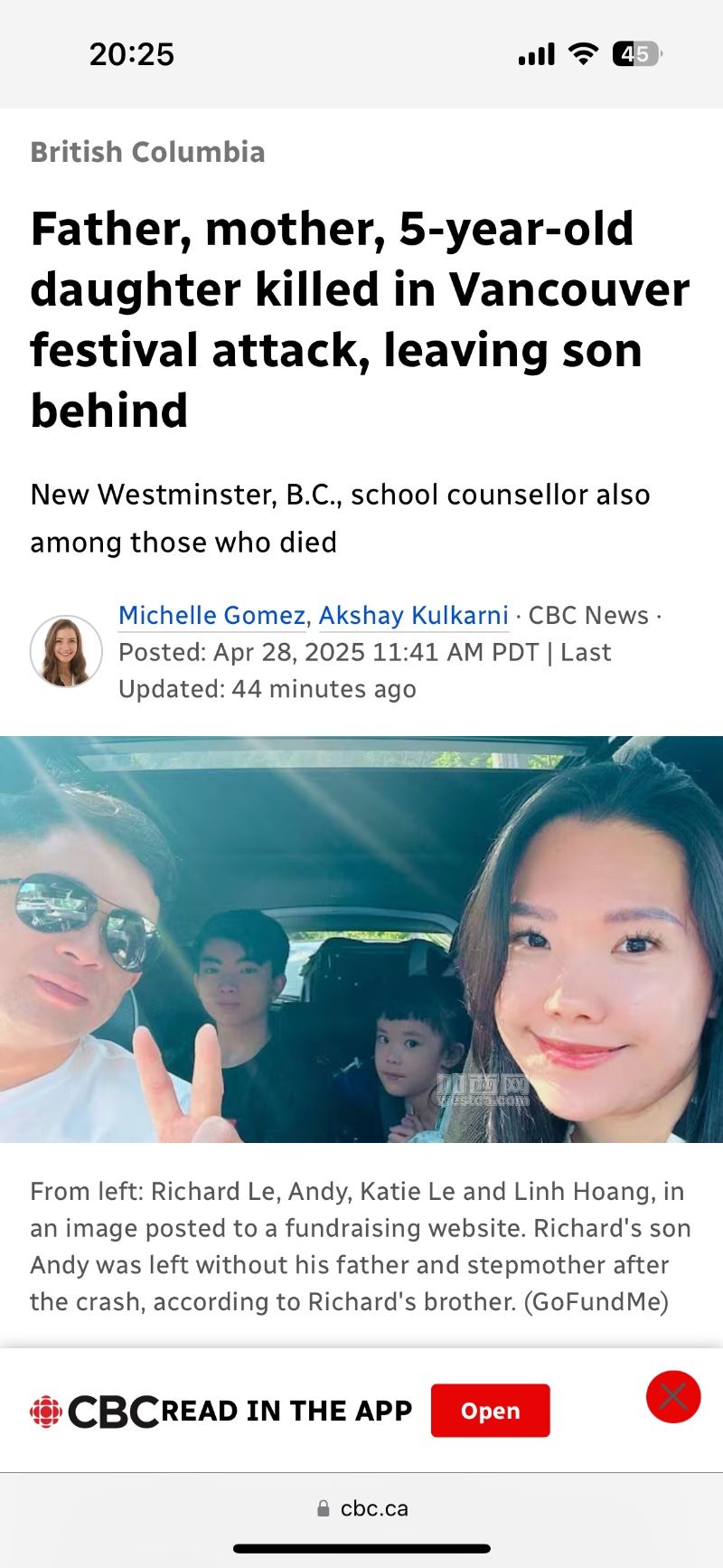The image size is (723, 1568).
Task: Tap the Posted Apr 28, 2025 timestamp
Action: point(328,652)
